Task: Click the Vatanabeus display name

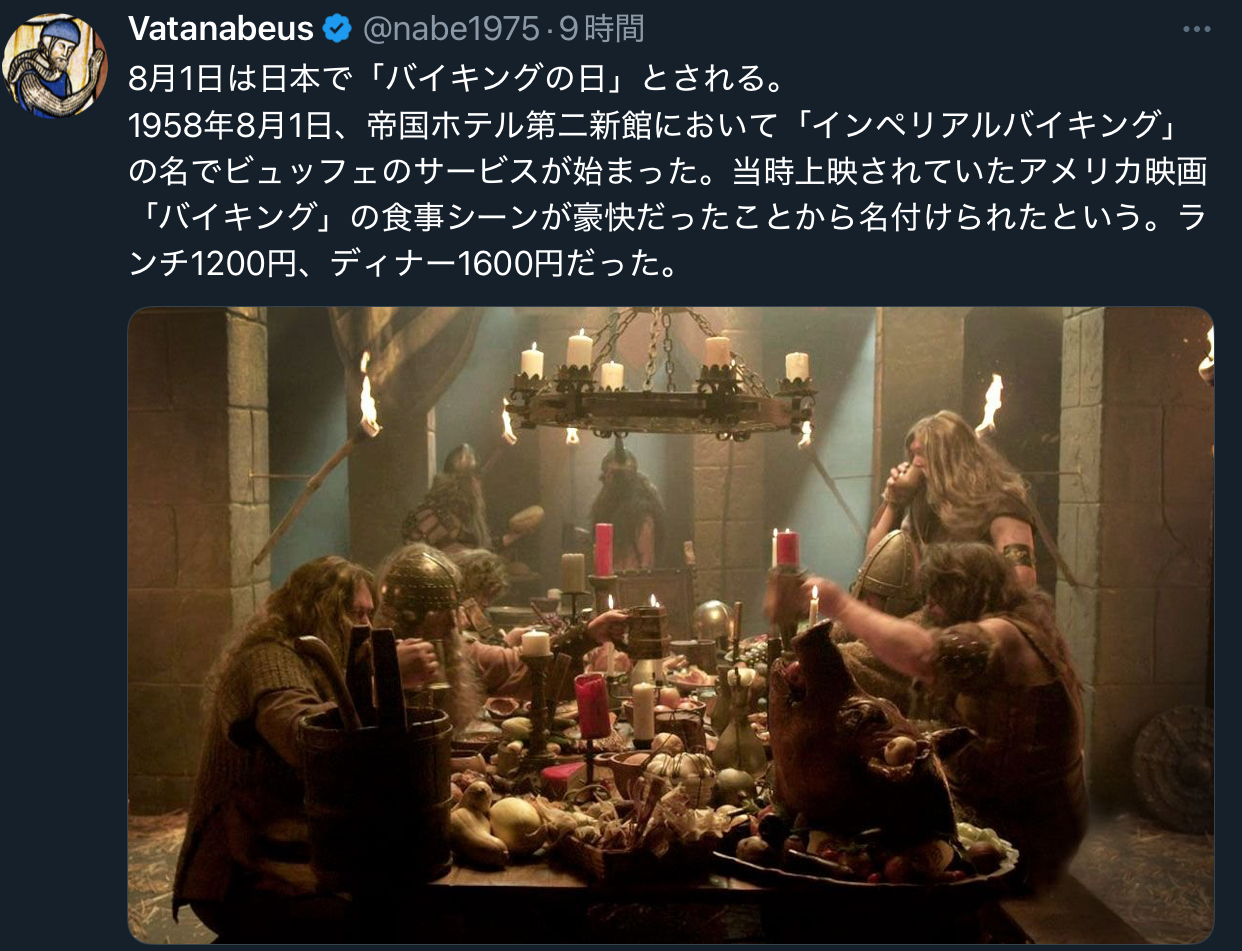Action: (x=221, y=29)
